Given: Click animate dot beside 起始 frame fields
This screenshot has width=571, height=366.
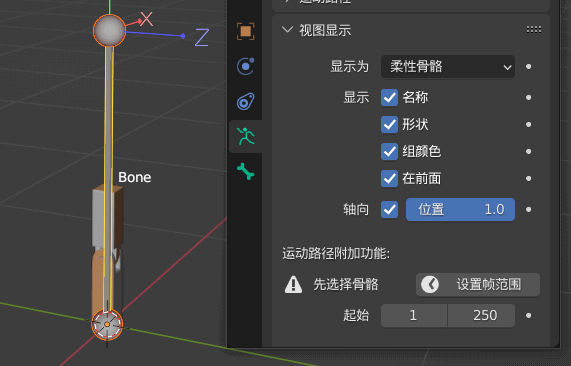Looking at the screenshot, I should pyautogui.click(x=528, y=315).
